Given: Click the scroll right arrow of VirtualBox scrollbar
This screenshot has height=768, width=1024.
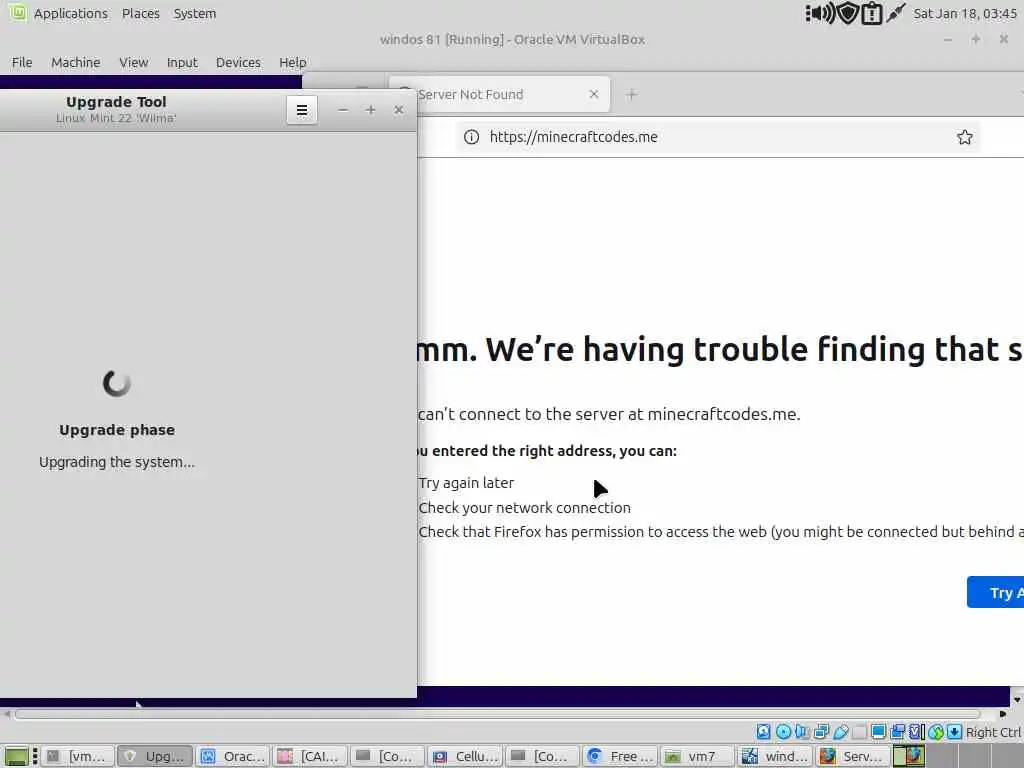Looking at the screenshot, I should [1003, 714].
